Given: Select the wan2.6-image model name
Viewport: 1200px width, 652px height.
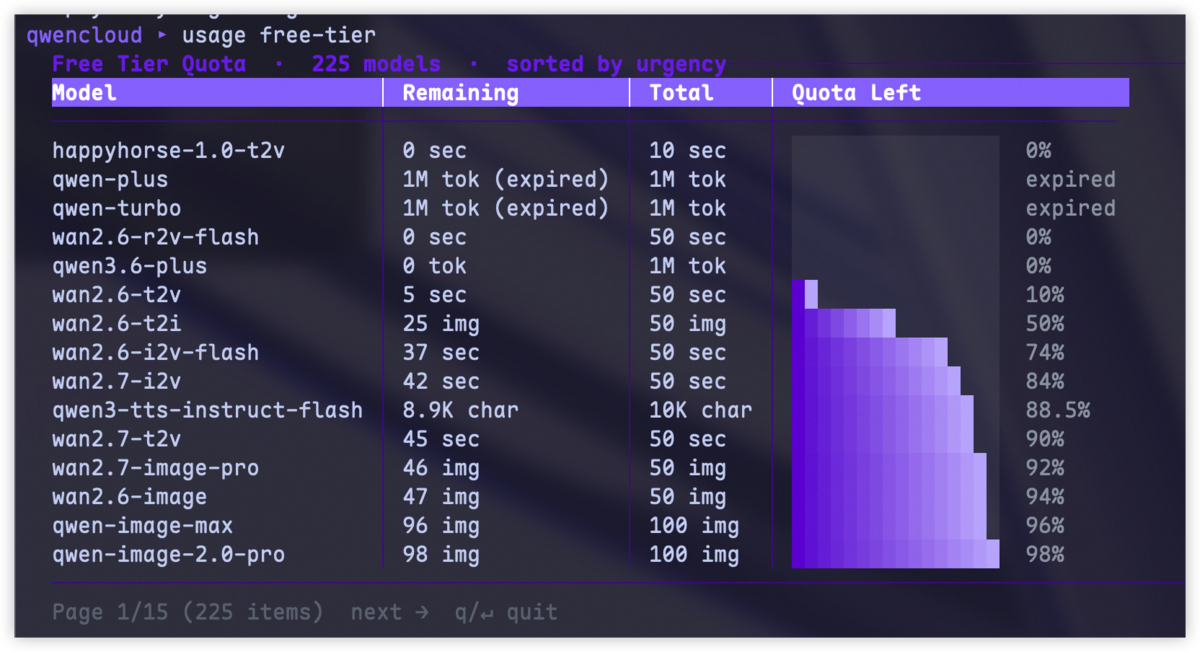Looking at the screenshot, I should pos(130,497).
